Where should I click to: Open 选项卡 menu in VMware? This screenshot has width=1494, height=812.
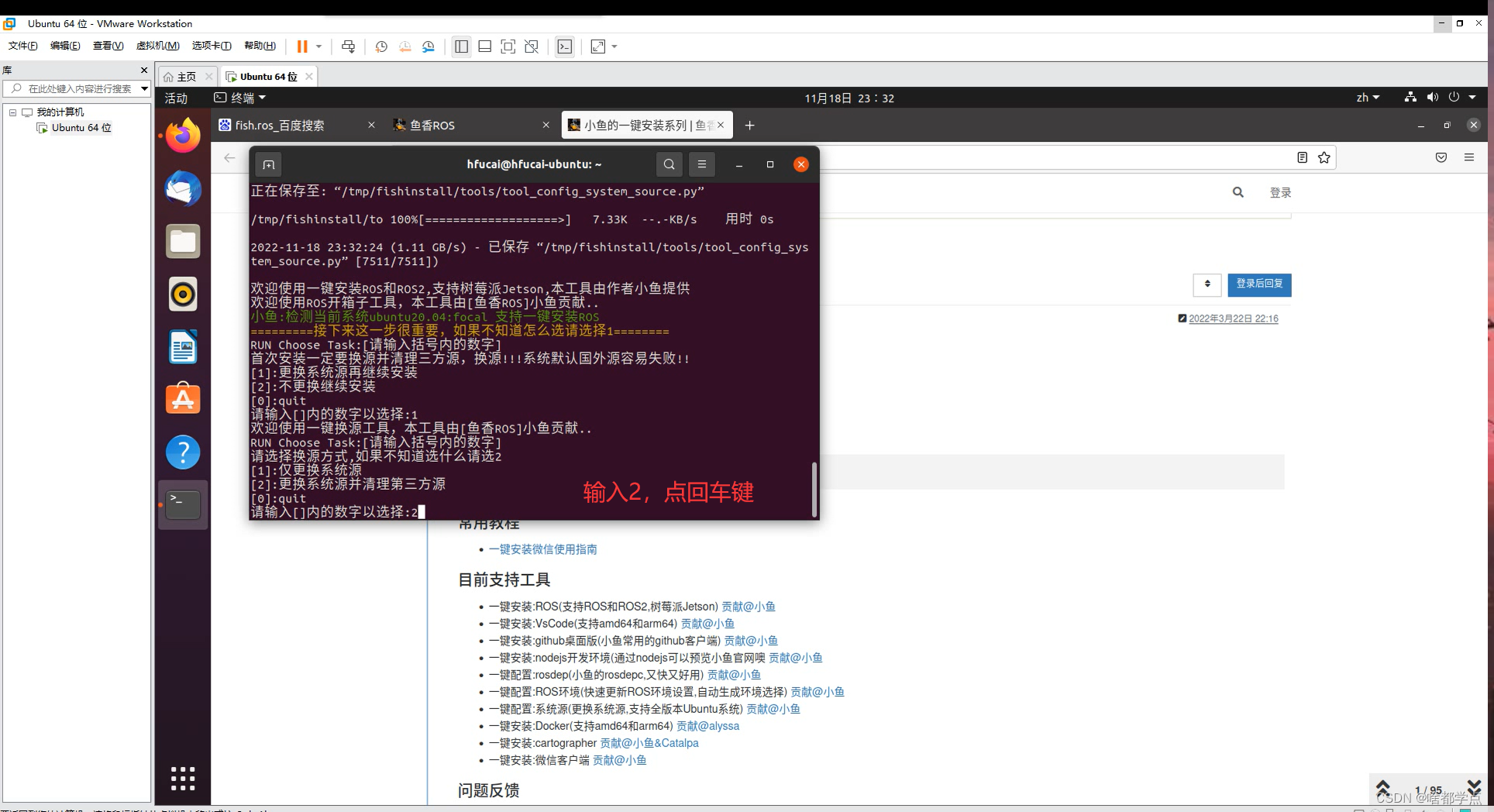tap(212, 46)
